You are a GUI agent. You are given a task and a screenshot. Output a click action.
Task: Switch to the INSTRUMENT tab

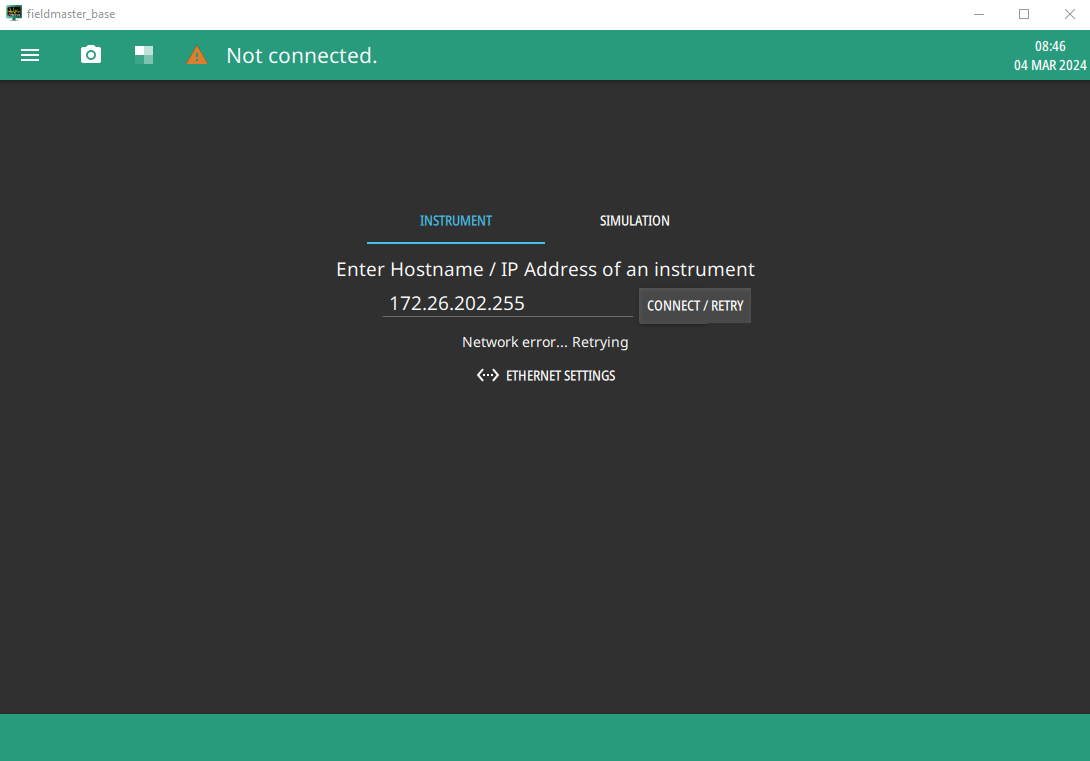click(455, 221)
